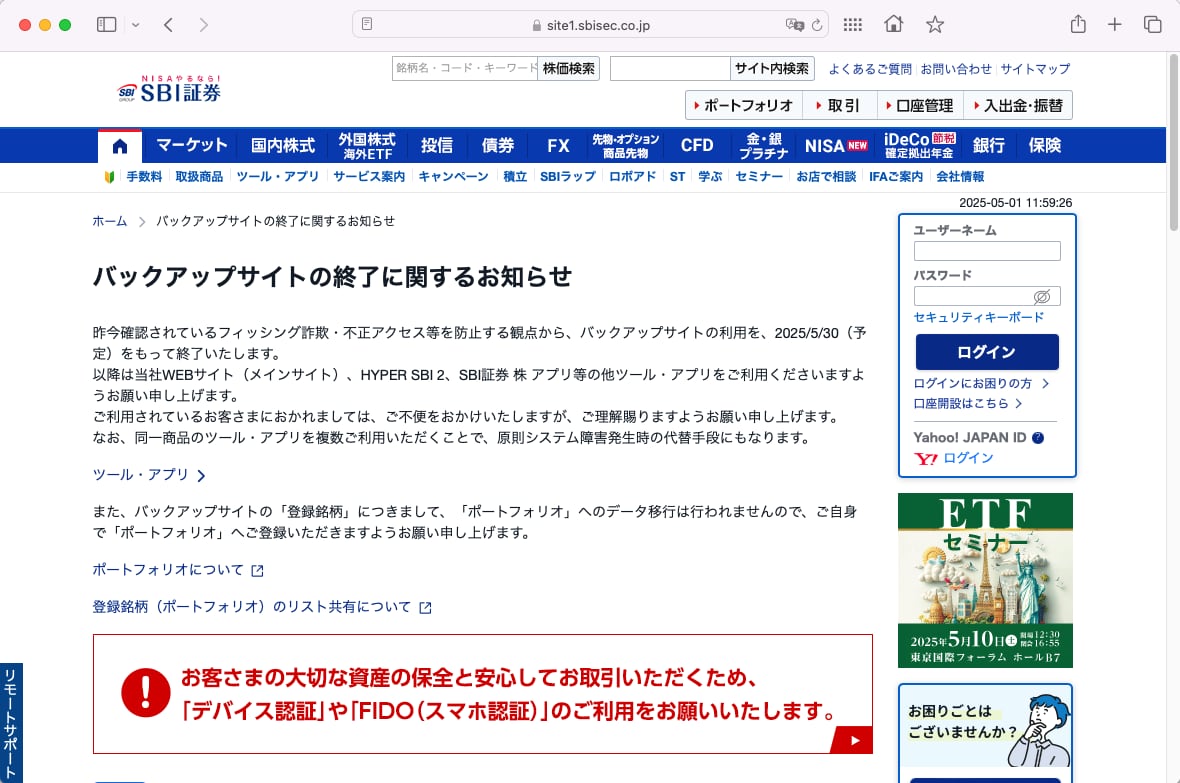
Task: Click the ユーザーネーム input field
Action: (x=986, y=251)
